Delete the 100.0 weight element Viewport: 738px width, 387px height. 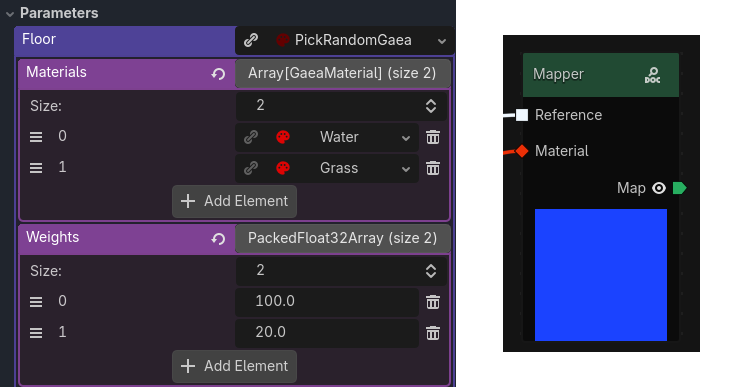433,302
